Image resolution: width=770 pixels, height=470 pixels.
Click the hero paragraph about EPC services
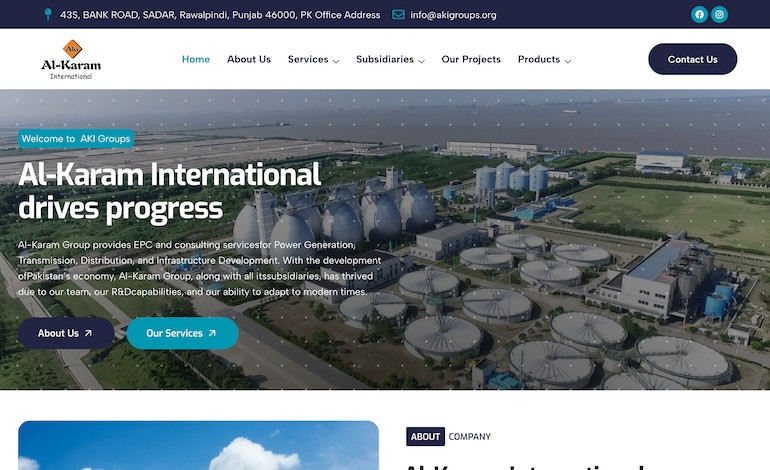[x=200, y=268]
